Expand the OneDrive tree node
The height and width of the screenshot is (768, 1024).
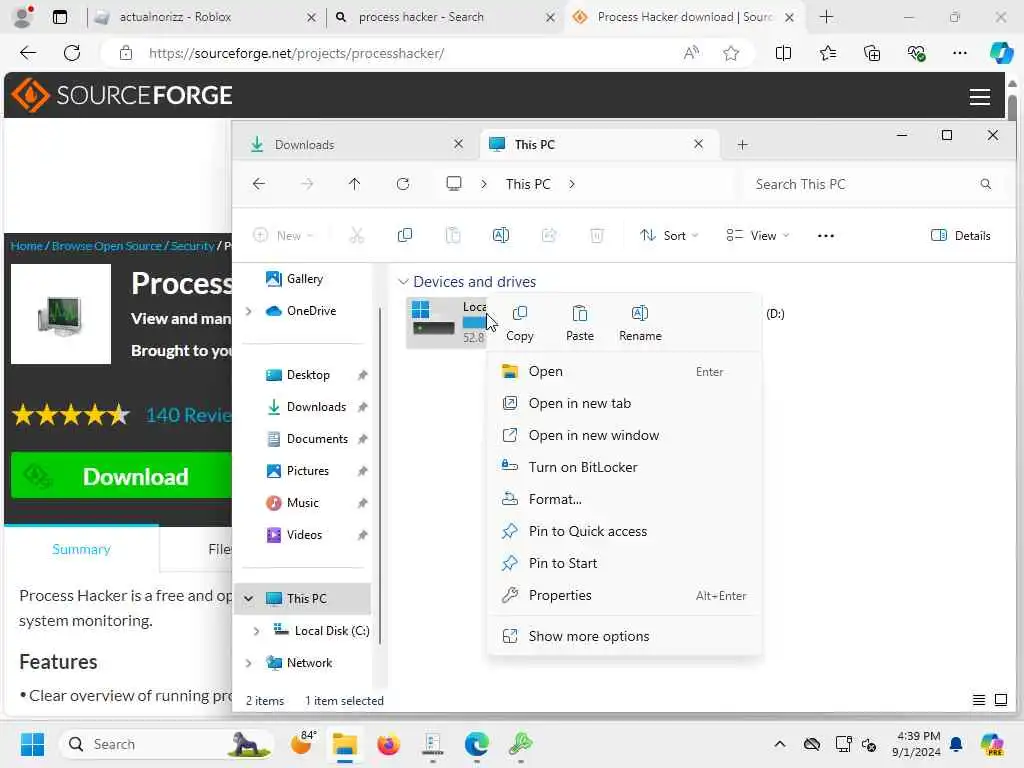coord(248,311)
